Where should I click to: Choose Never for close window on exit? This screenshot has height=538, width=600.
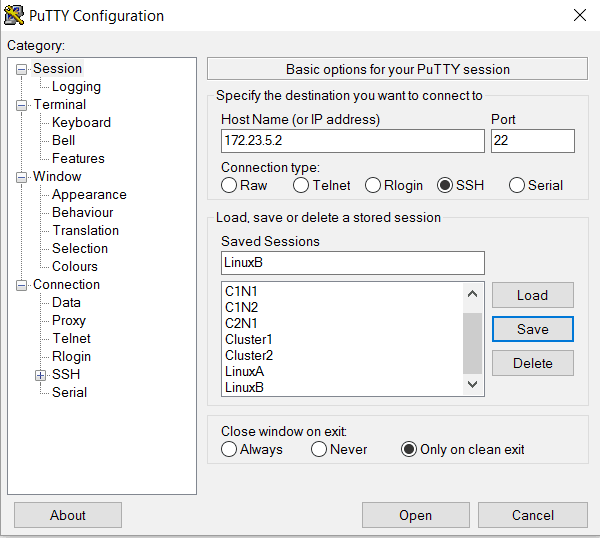(319, 450)
